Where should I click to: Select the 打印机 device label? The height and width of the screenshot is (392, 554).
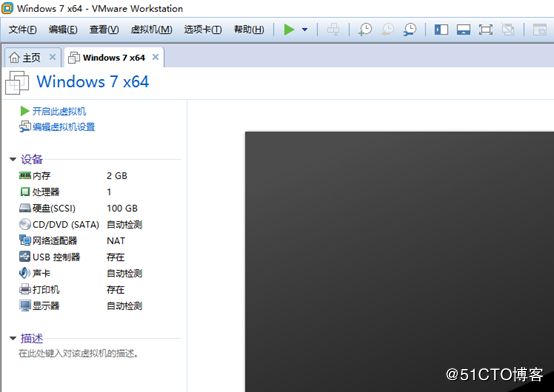(x=46, y=289)
